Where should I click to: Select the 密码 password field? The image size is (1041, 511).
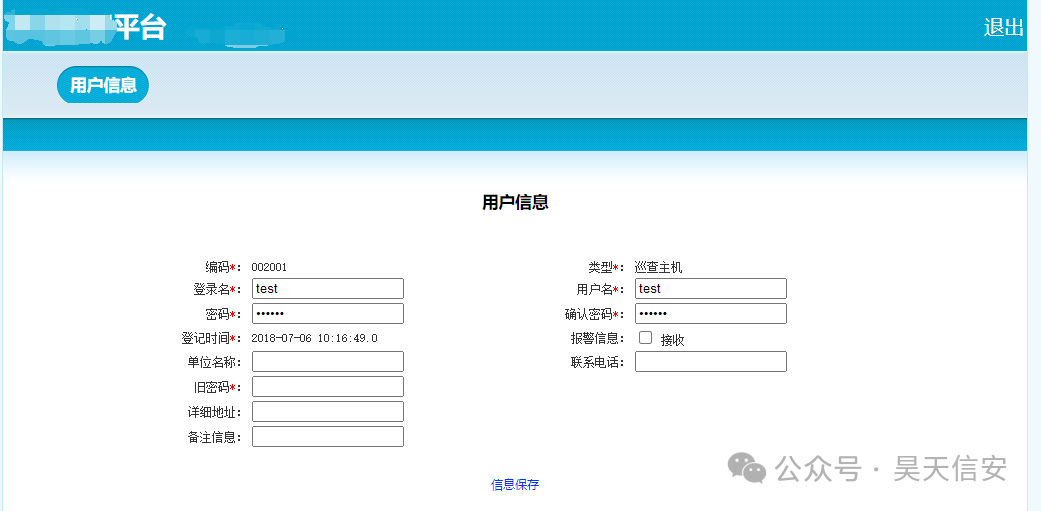[327, 314]
